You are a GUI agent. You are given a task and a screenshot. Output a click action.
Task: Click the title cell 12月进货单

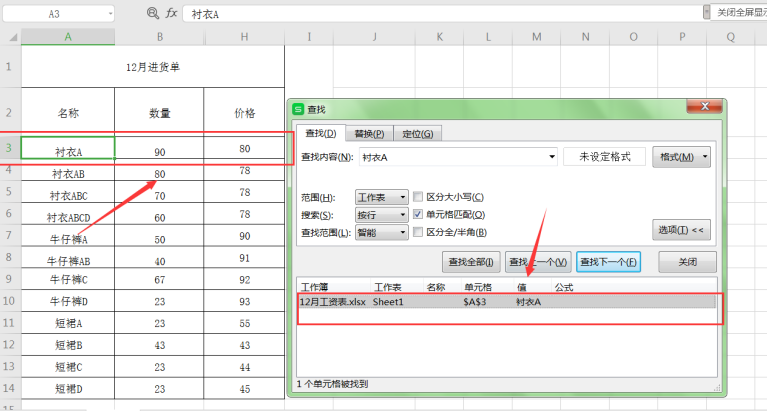click(153, 67)
